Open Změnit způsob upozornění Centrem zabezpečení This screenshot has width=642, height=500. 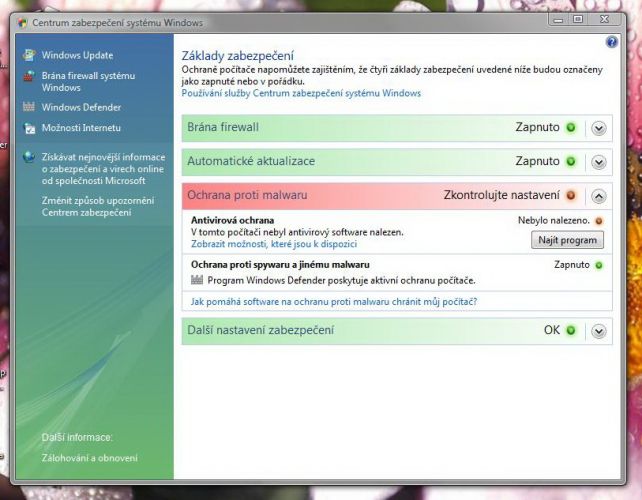(98, 206)
